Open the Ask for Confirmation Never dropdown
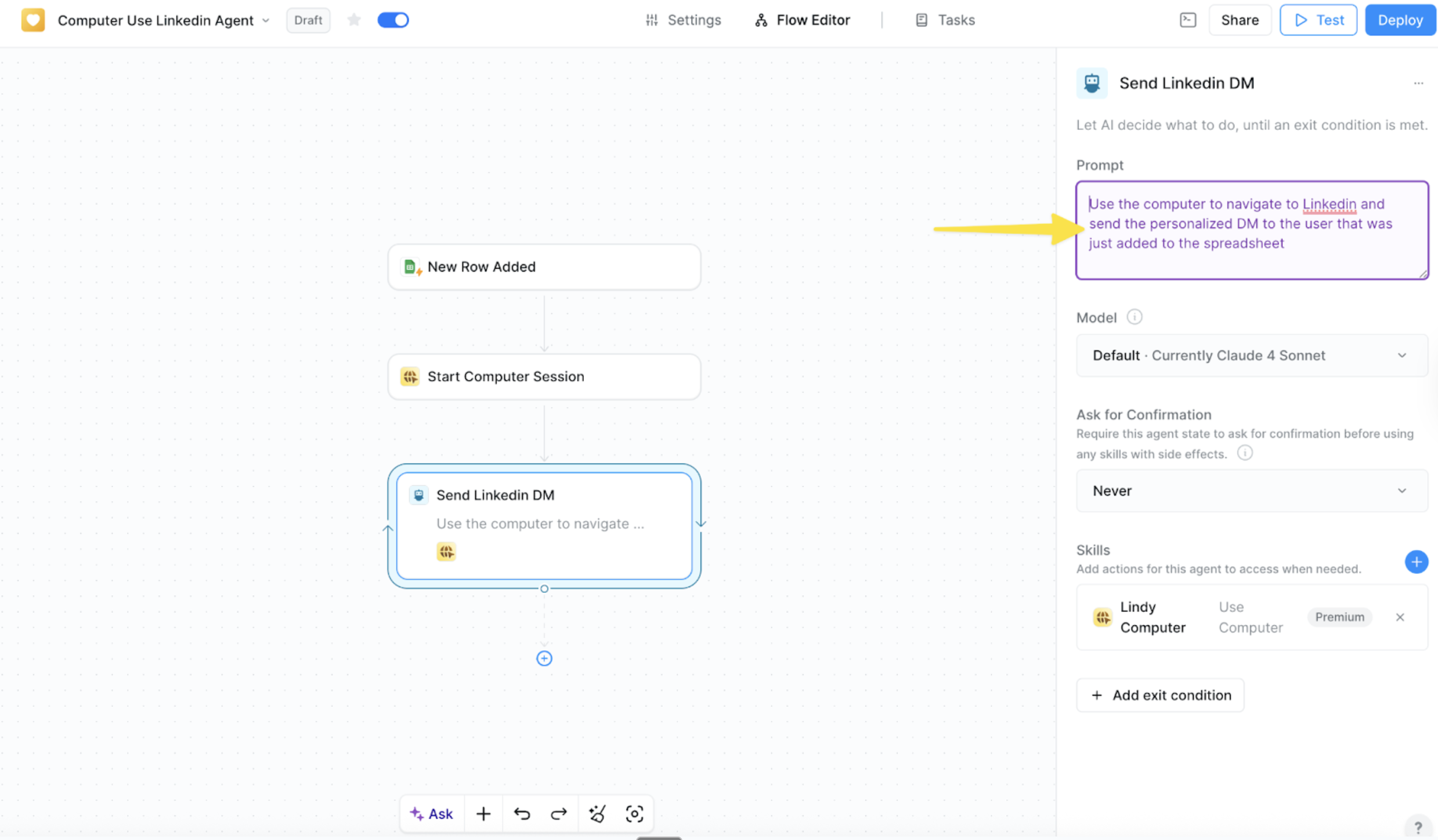This screenshot has width=1438, height=840. 1251,490
